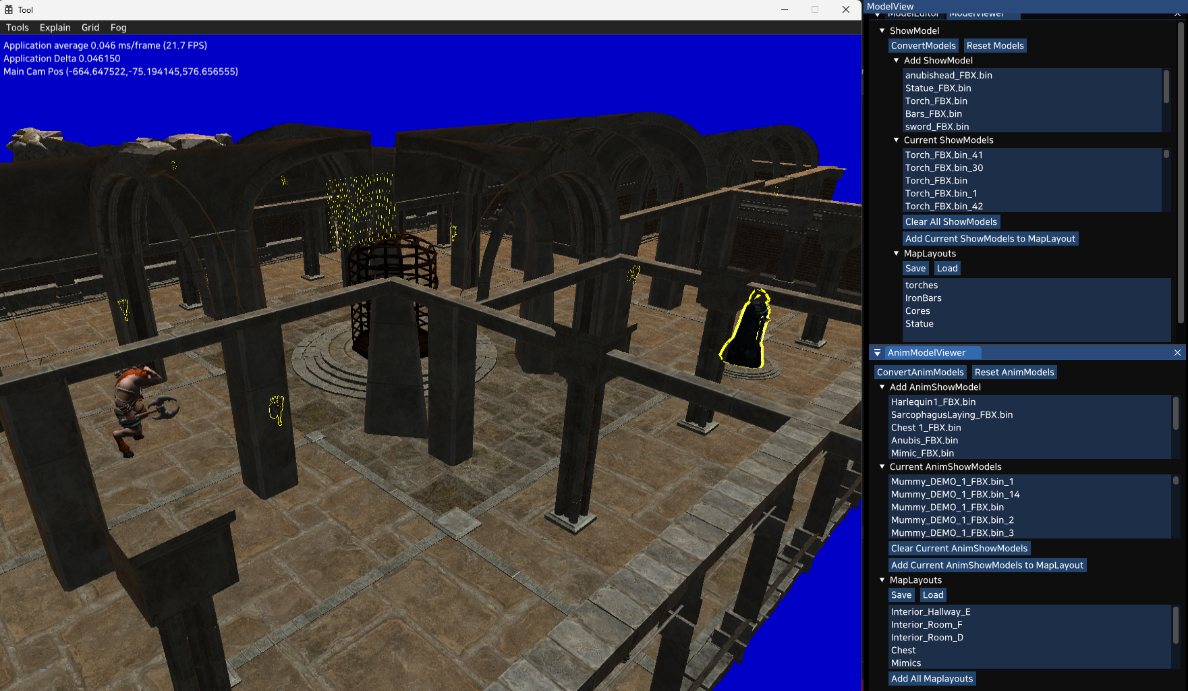
Task: Save map layouts in the ShowModel section
Action: pyautogui.click(x=915, y=268)
